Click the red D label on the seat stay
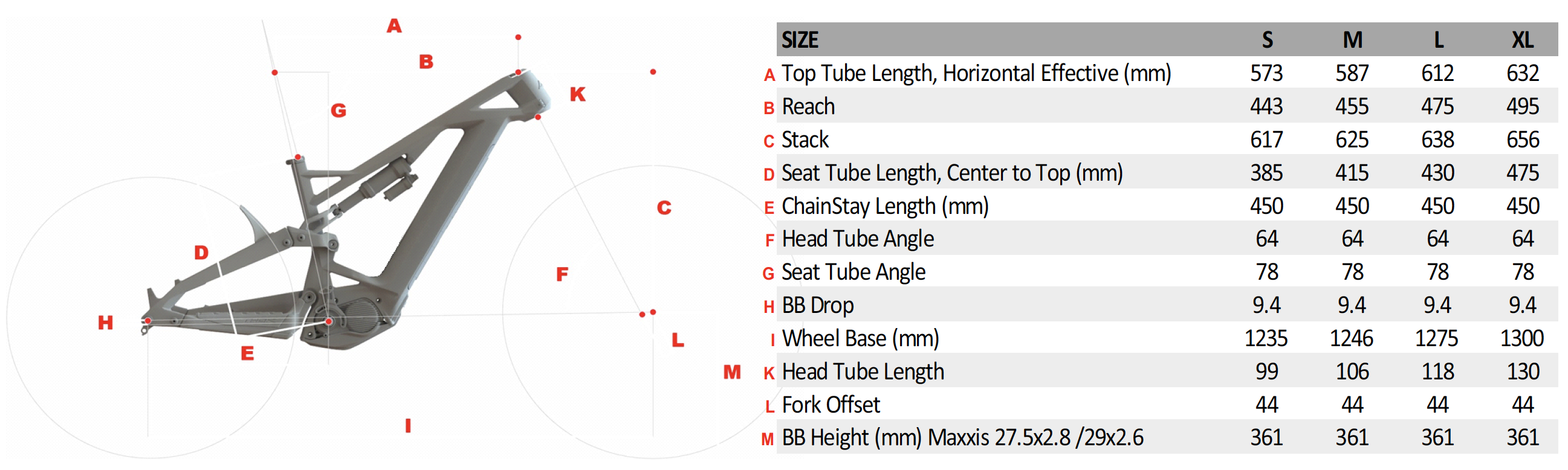This screenshot has height=470, width=1568. click(x=201, y=253)
